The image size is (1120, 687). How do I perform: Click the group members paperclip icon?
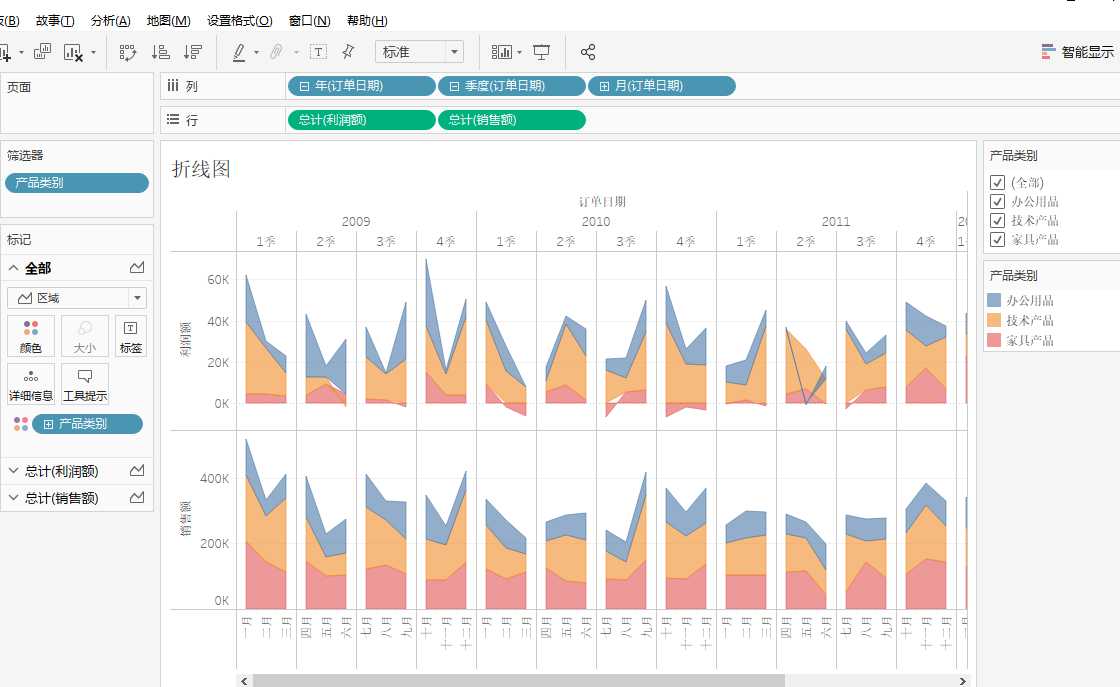pos(276,52)
